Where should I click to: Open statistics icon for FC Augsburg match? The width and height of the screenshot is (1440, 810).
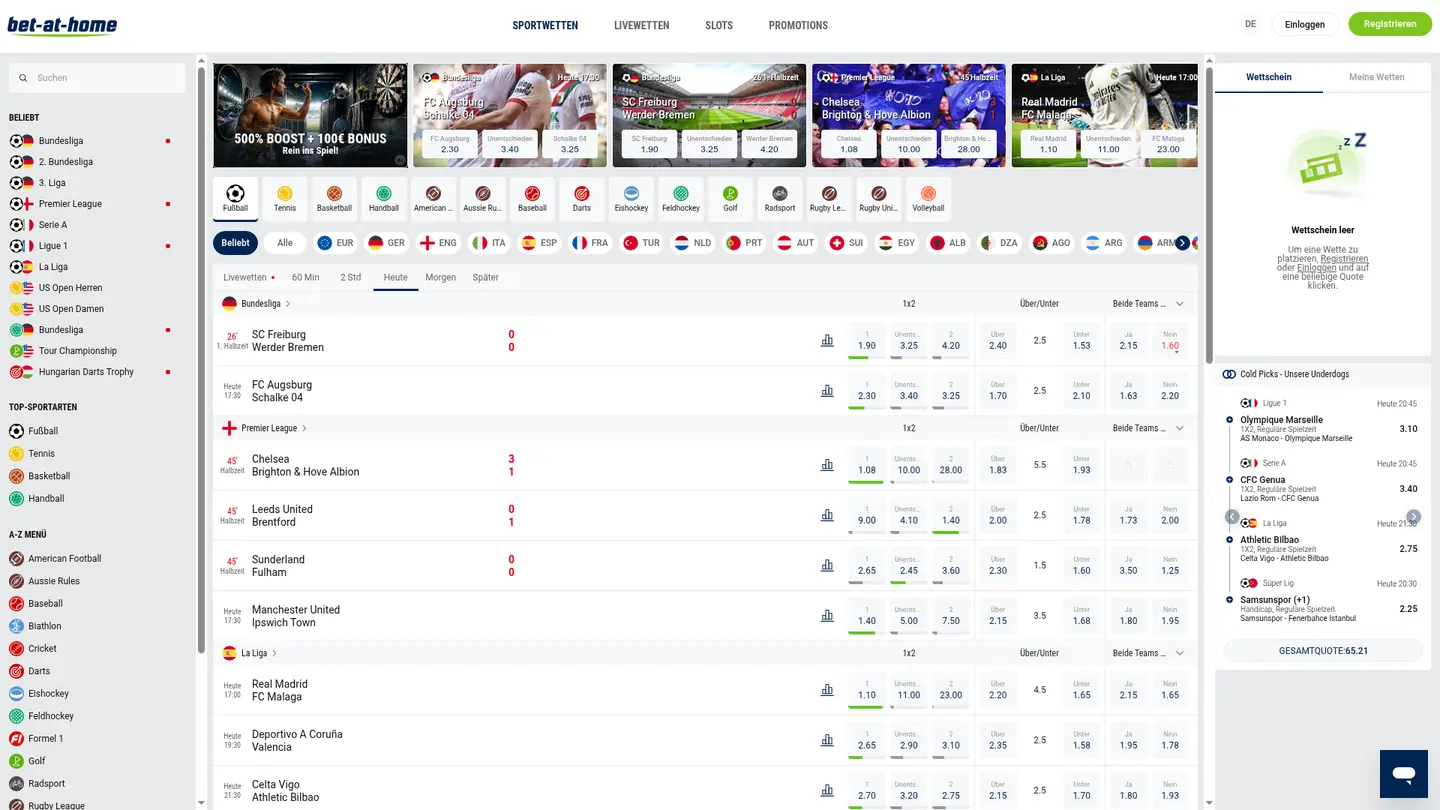pyautogui.click(x=827, y=391)
